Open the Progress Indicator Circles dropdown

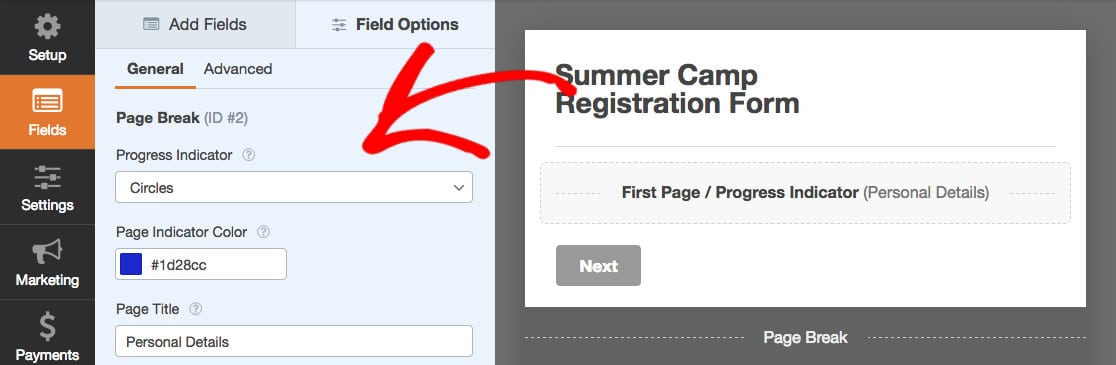[x=294, y=187]
